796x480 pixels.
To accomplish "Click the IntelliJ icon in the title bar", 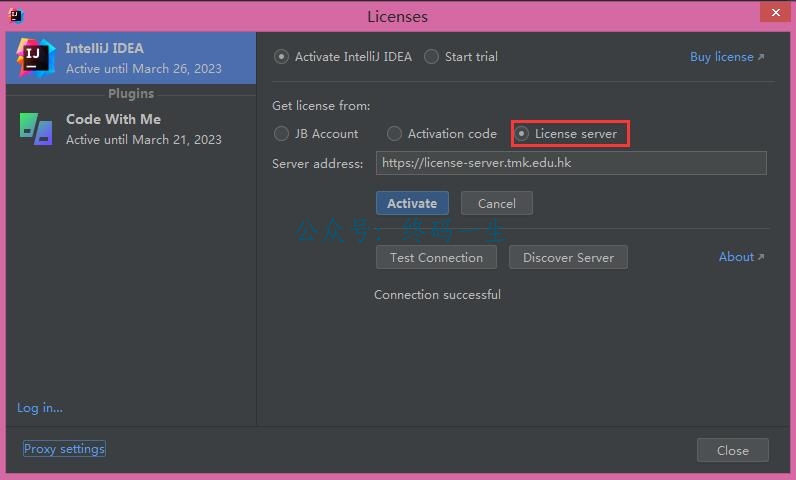I will click(x=16, y=16).
